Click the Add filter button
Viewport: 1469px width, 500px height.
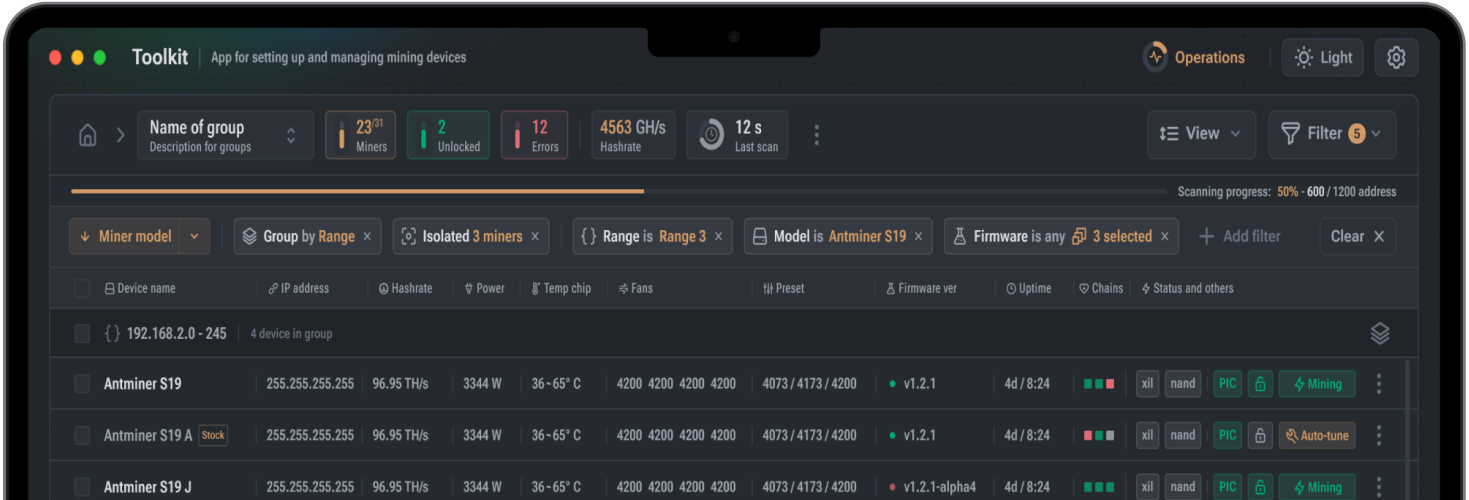tap(1240, 237)
